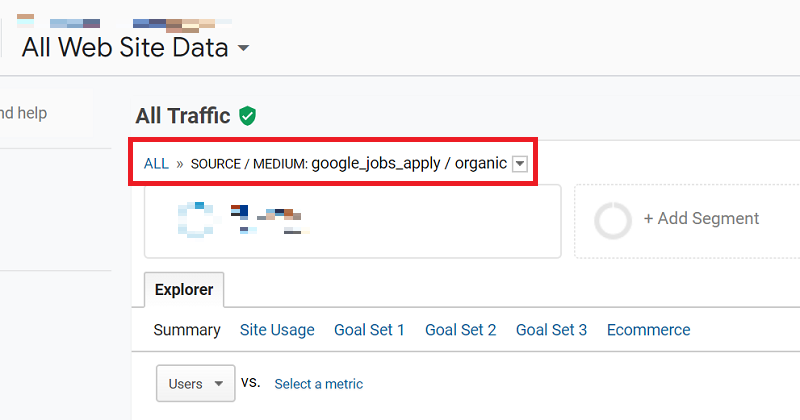This screenshot has width=800, height=420.
Task: Click the All Traffic report title
Action: (x=183, y=116)
